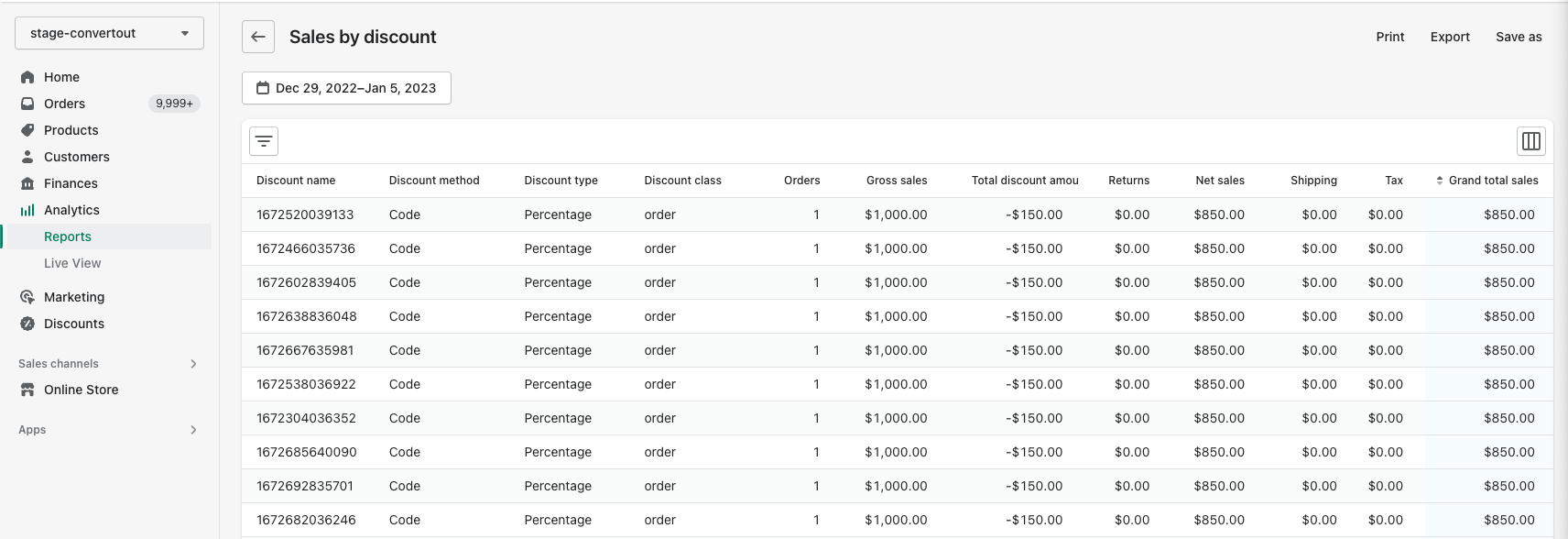
Task: Open the Dec 29, 2022–Jan 5, 2023 date range
Action: (x=346, y=88)
